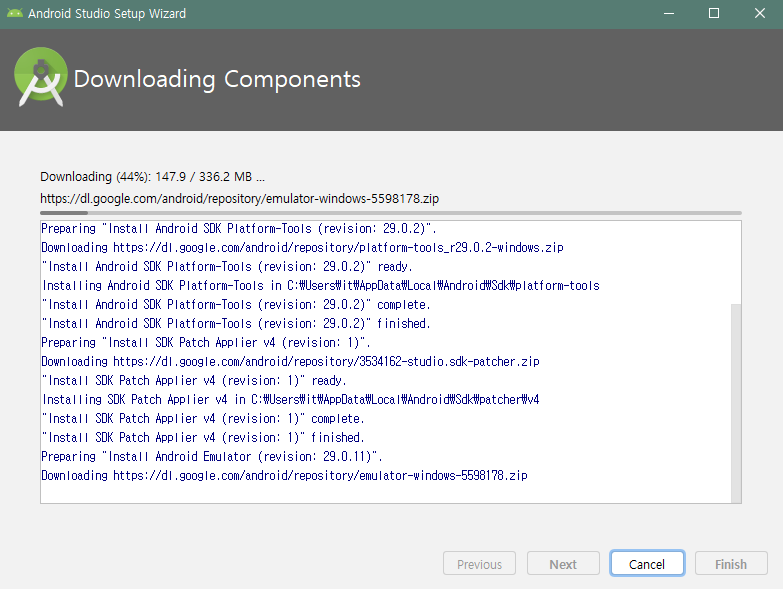This screenshot has height=589, width=783.
Task: Click the disabled Previous button
Action: click(x=479, y=564)
